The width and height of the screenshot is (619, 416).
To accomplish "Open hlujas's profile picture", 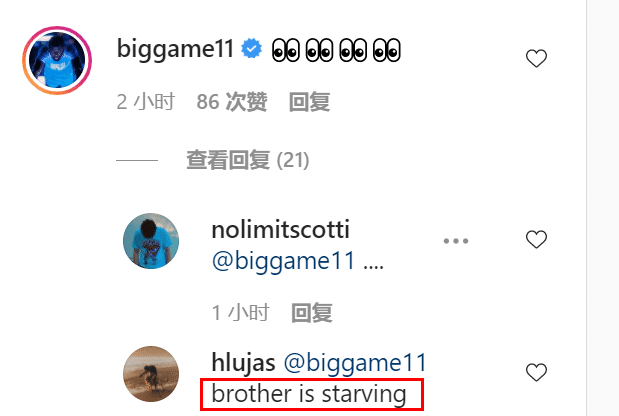I will pyautogui.click(x=151, y=374).
